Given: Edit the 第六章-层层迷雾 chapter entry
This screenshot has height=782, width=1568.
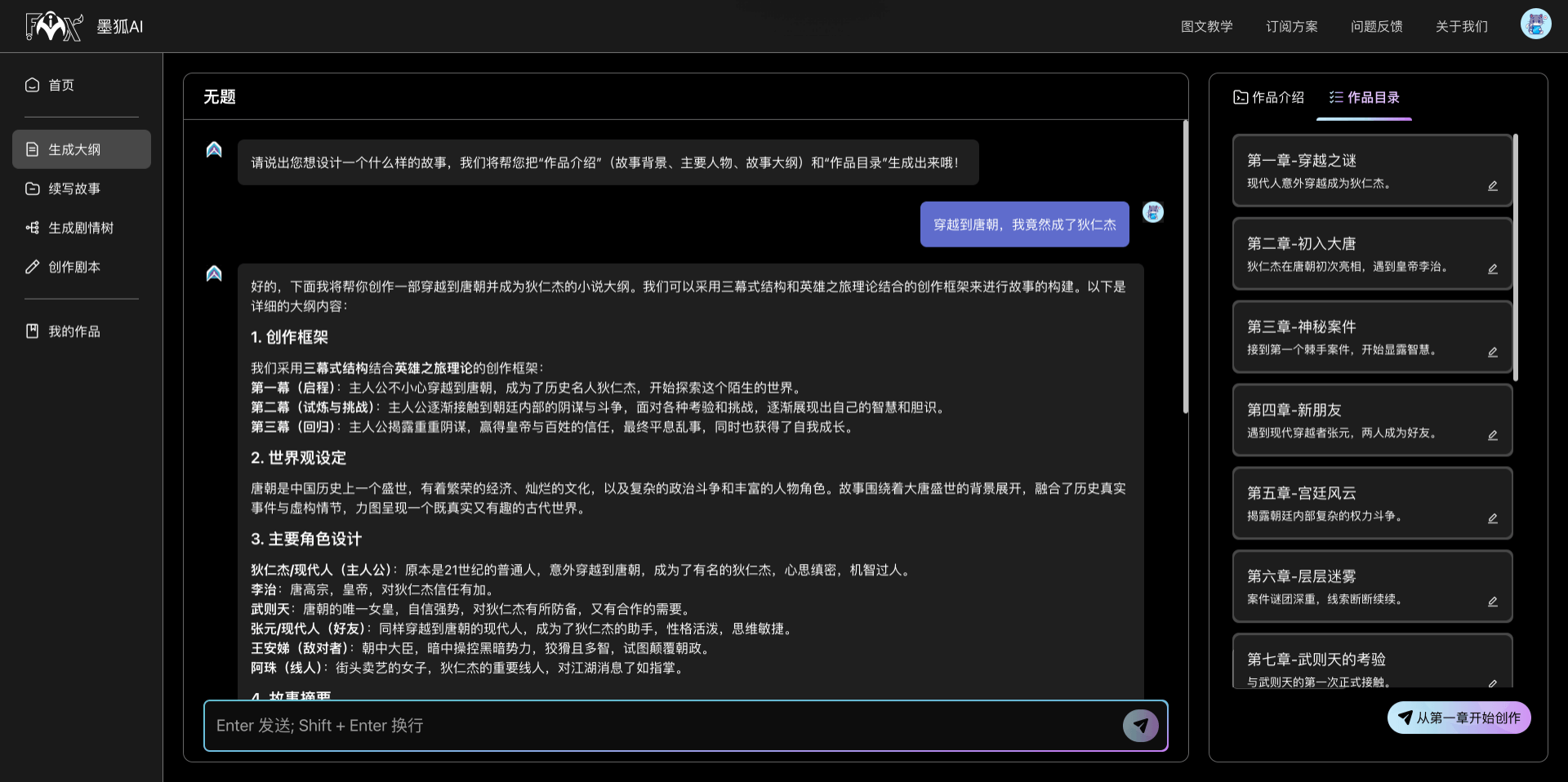Looking at the screenshot, I should point(1492,602).
